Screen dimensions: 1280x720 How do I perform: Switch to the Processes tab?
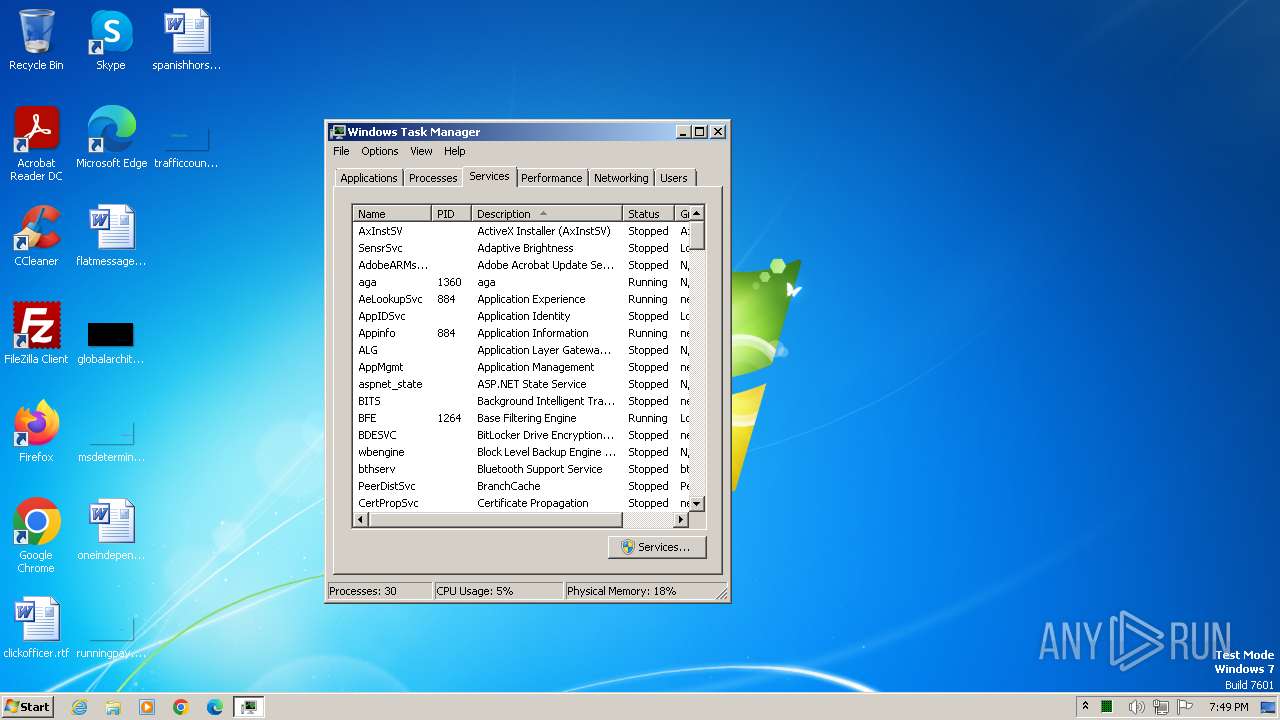pyautogui.click(x=433, y=178)
